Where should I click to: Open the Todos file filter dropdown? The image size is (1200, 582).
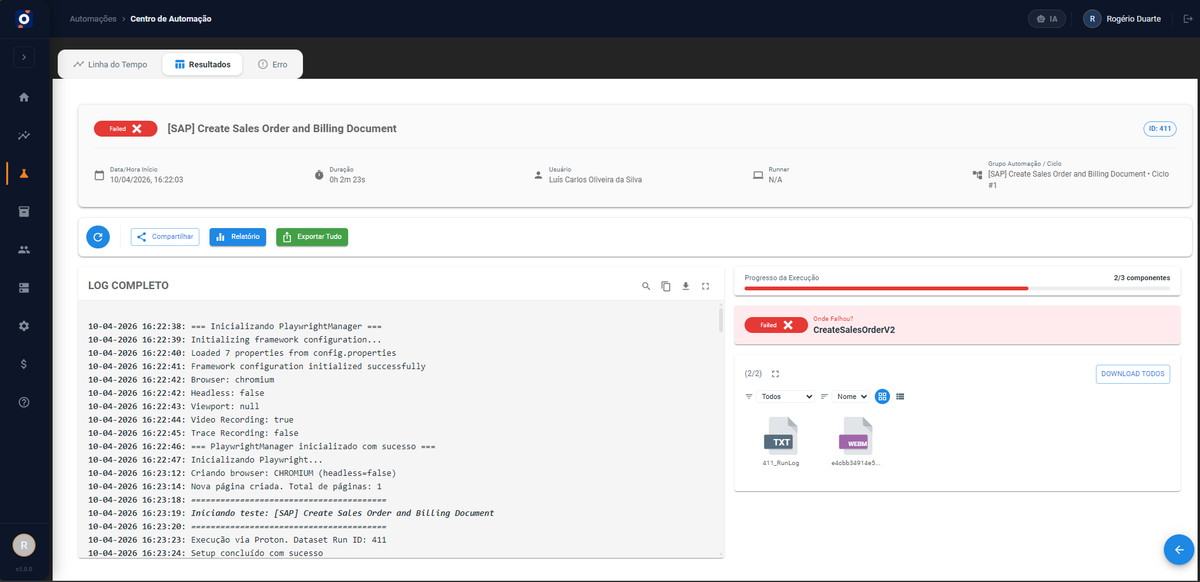coord(787,396)
